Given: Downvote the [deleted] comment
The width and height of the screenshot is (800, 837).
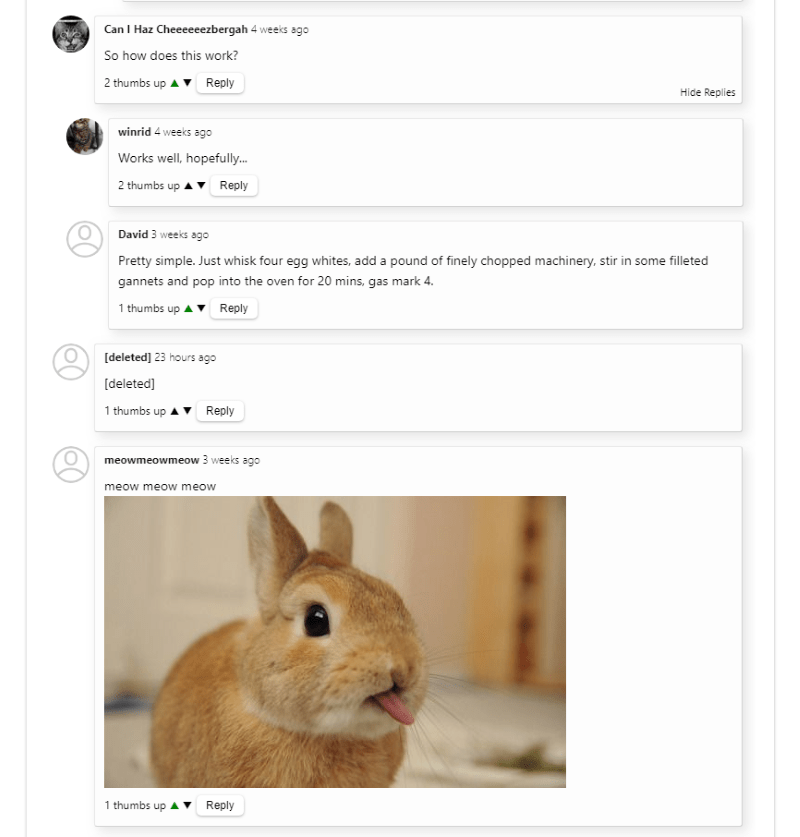Looking at the screenshot, I should (x=187, y=411).
